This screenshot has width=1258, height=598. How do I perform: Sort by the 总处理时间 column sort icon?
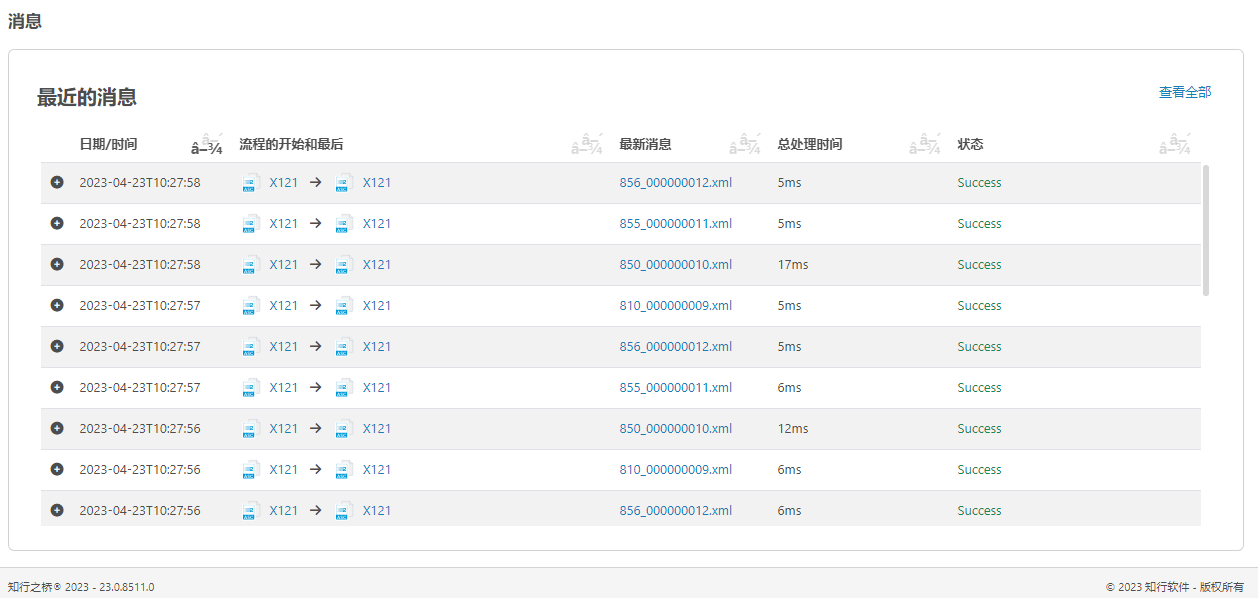point(925,145)
